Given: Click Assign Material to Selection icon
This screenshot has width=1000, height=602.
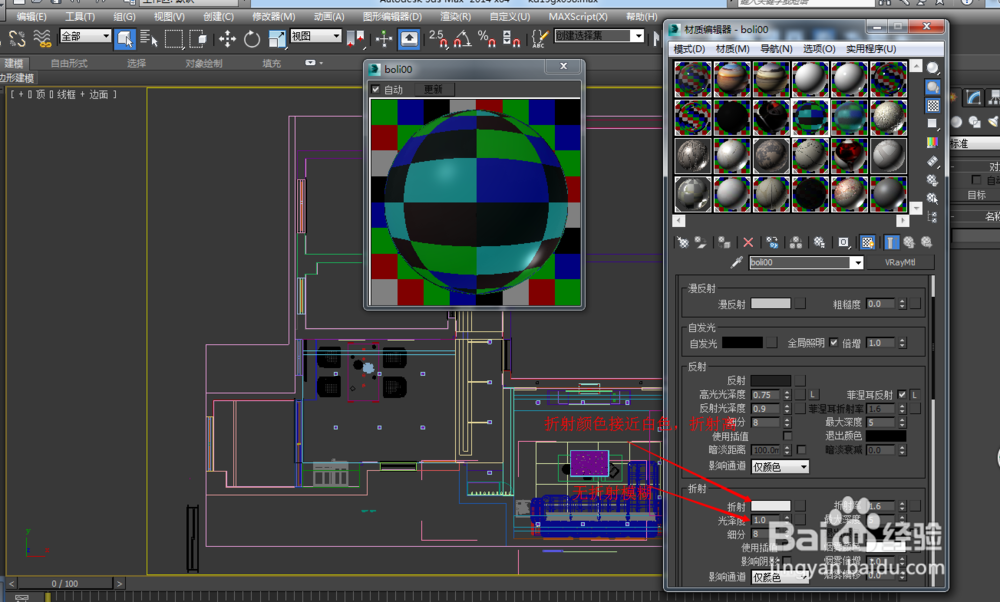Looking at the screenshot, I should coord(724,242).
